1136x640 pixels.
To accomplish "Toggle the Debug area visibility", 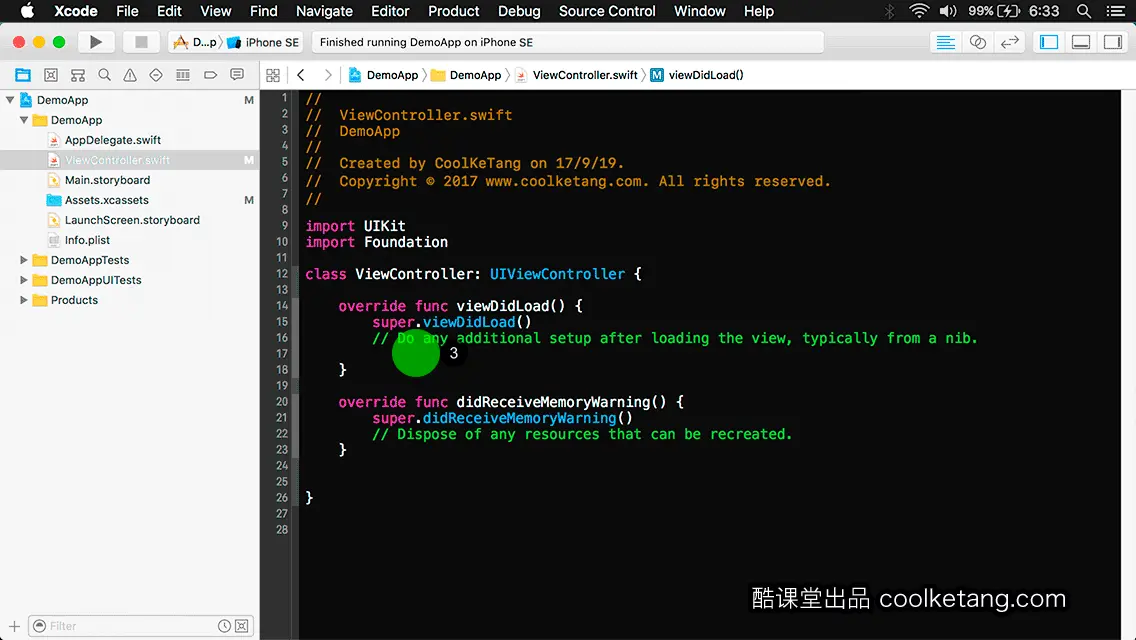I will coord(1081,42).
